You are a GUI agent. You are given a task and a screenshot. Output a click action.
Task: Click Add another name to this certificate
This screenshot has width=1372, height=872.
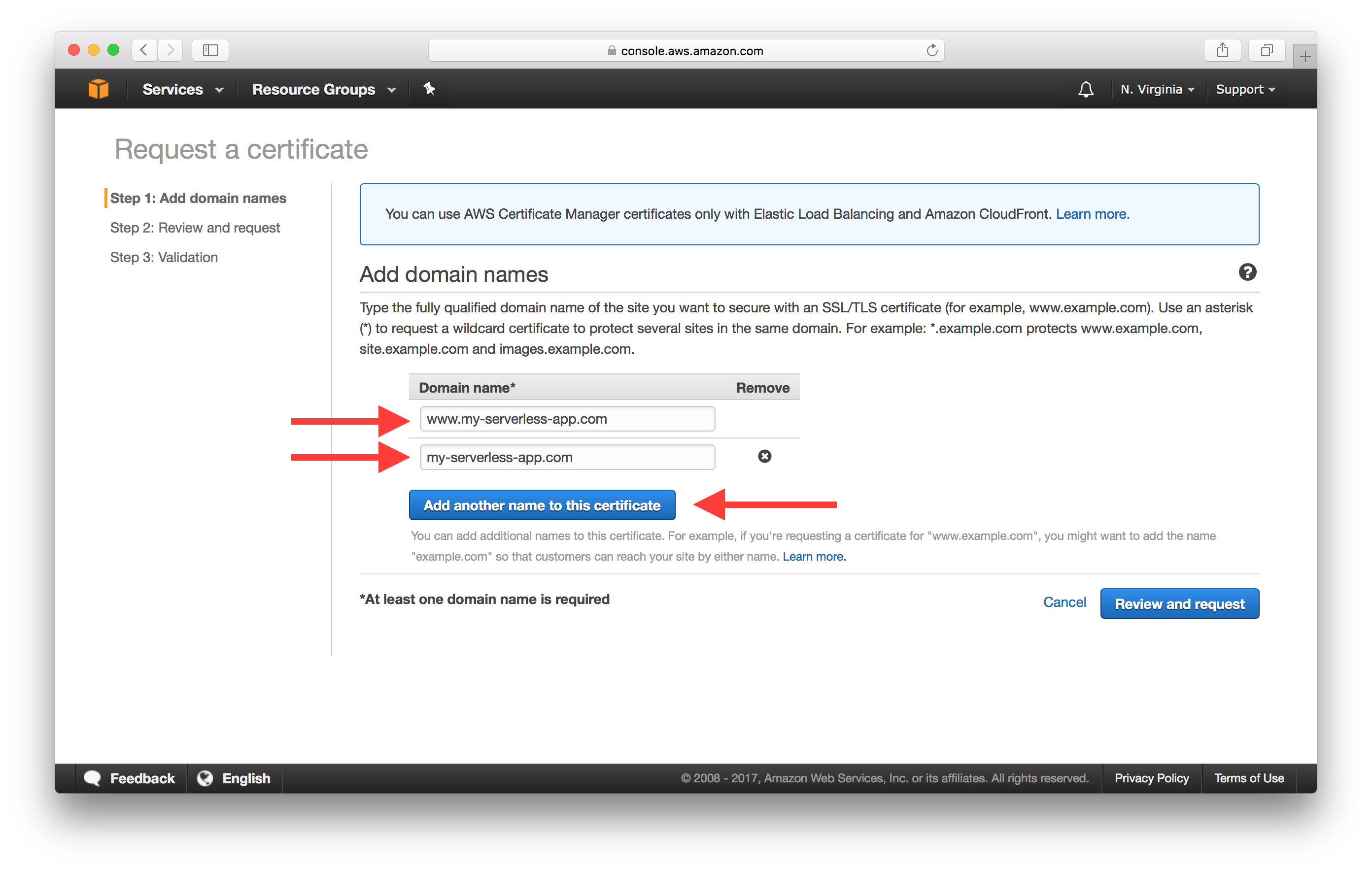point(542,505)
